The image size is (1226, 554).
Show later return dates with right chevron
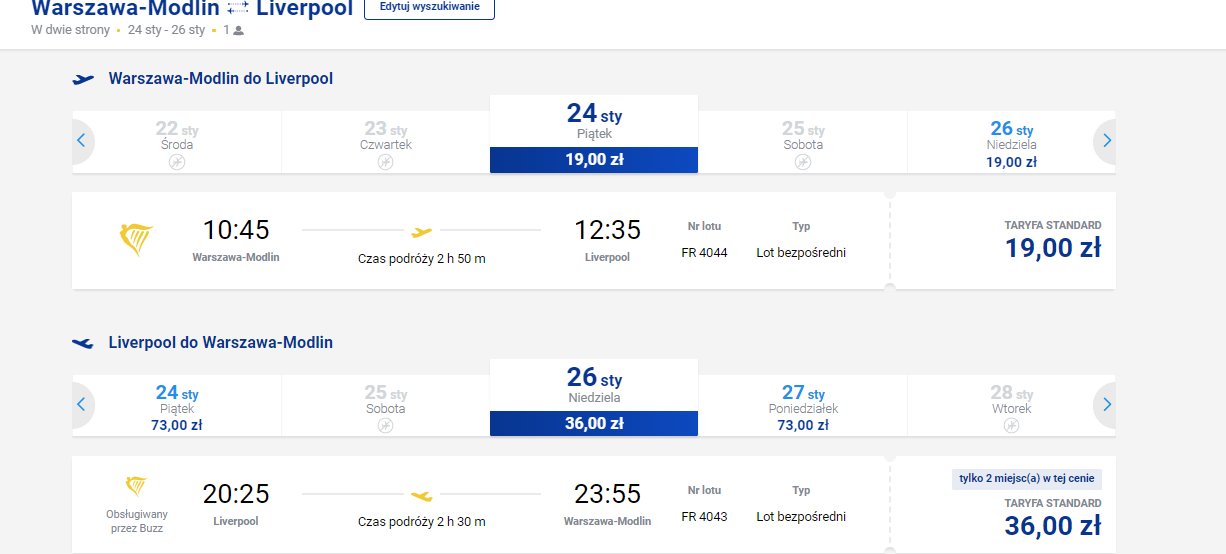(x=1106, y=405)
